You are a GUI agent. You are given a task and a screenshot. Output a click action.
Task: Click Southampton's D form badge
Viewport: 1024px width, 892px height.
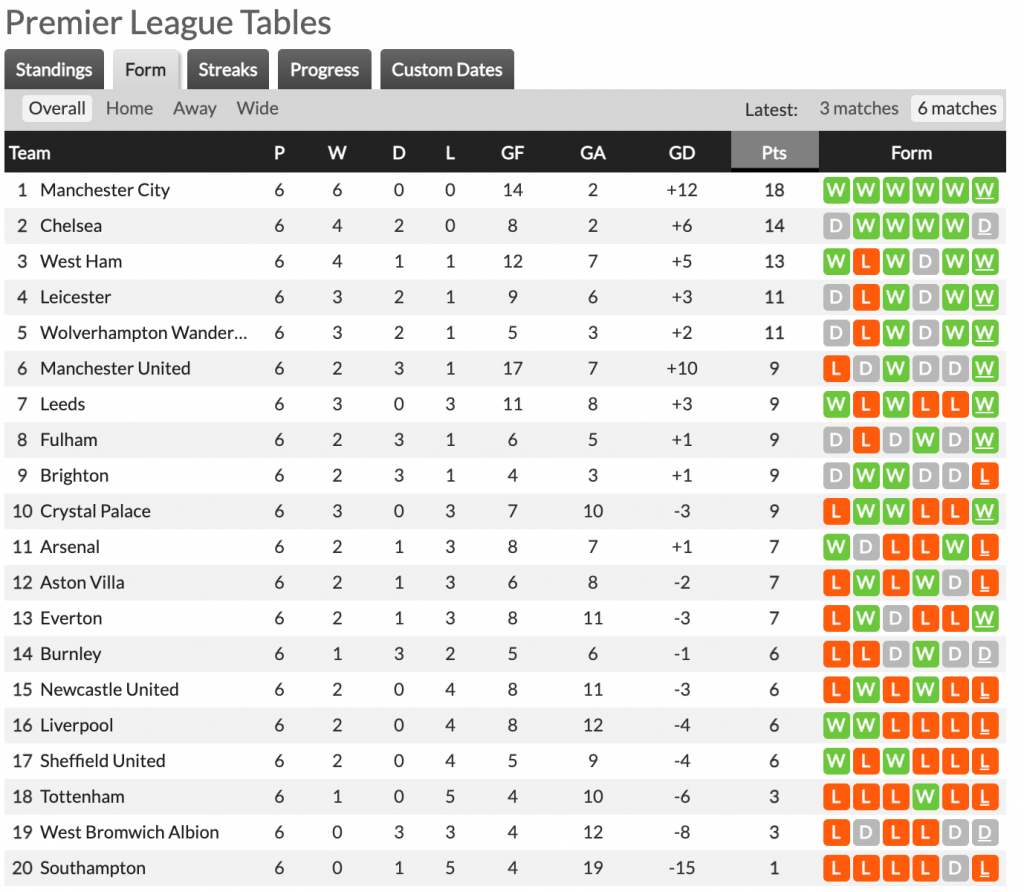(x=955, y=868)
